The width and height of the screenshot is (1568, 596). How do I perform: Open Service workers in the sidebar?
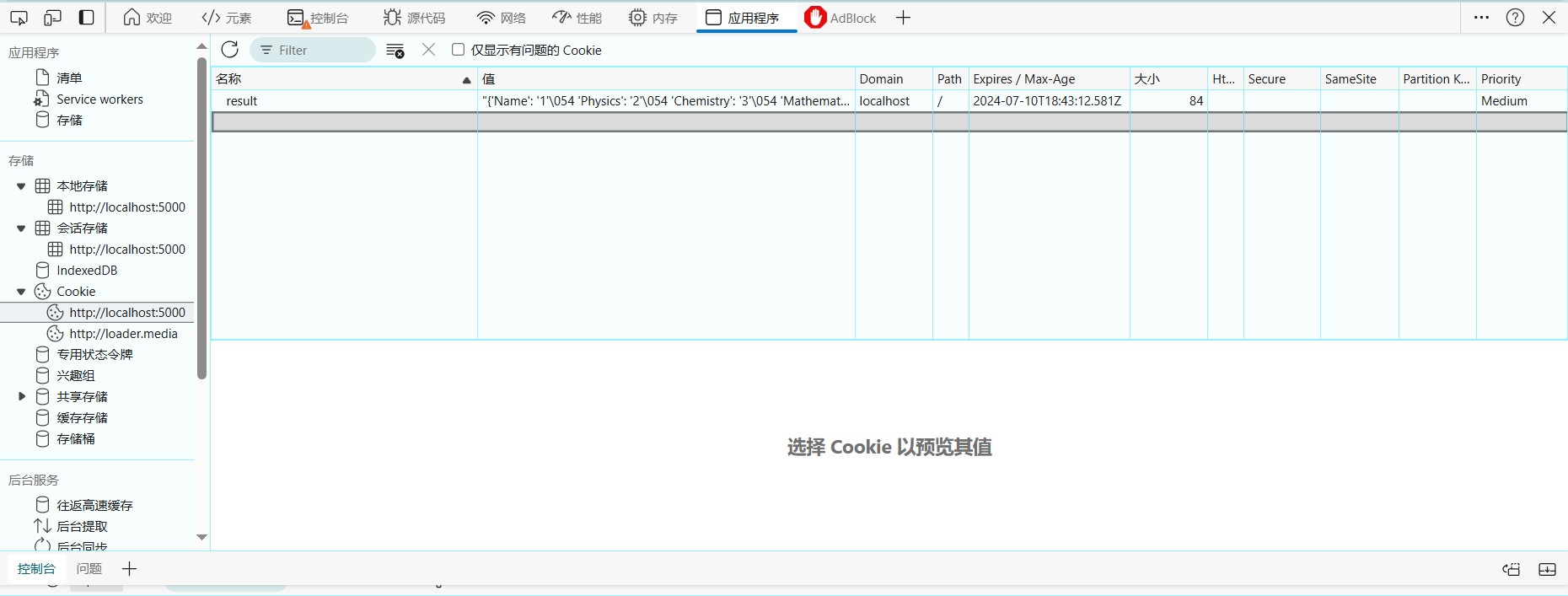(99, 99)
